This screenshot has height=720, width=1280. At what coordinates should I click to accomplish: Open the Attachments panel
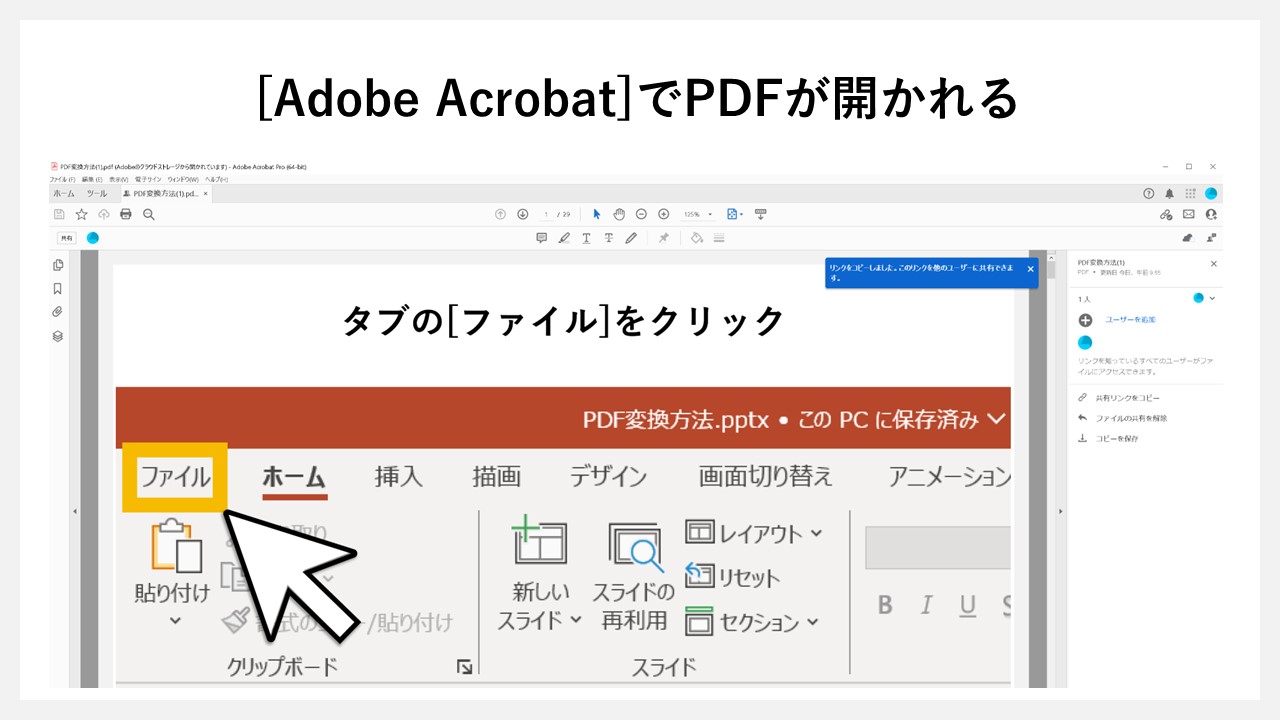57,311
